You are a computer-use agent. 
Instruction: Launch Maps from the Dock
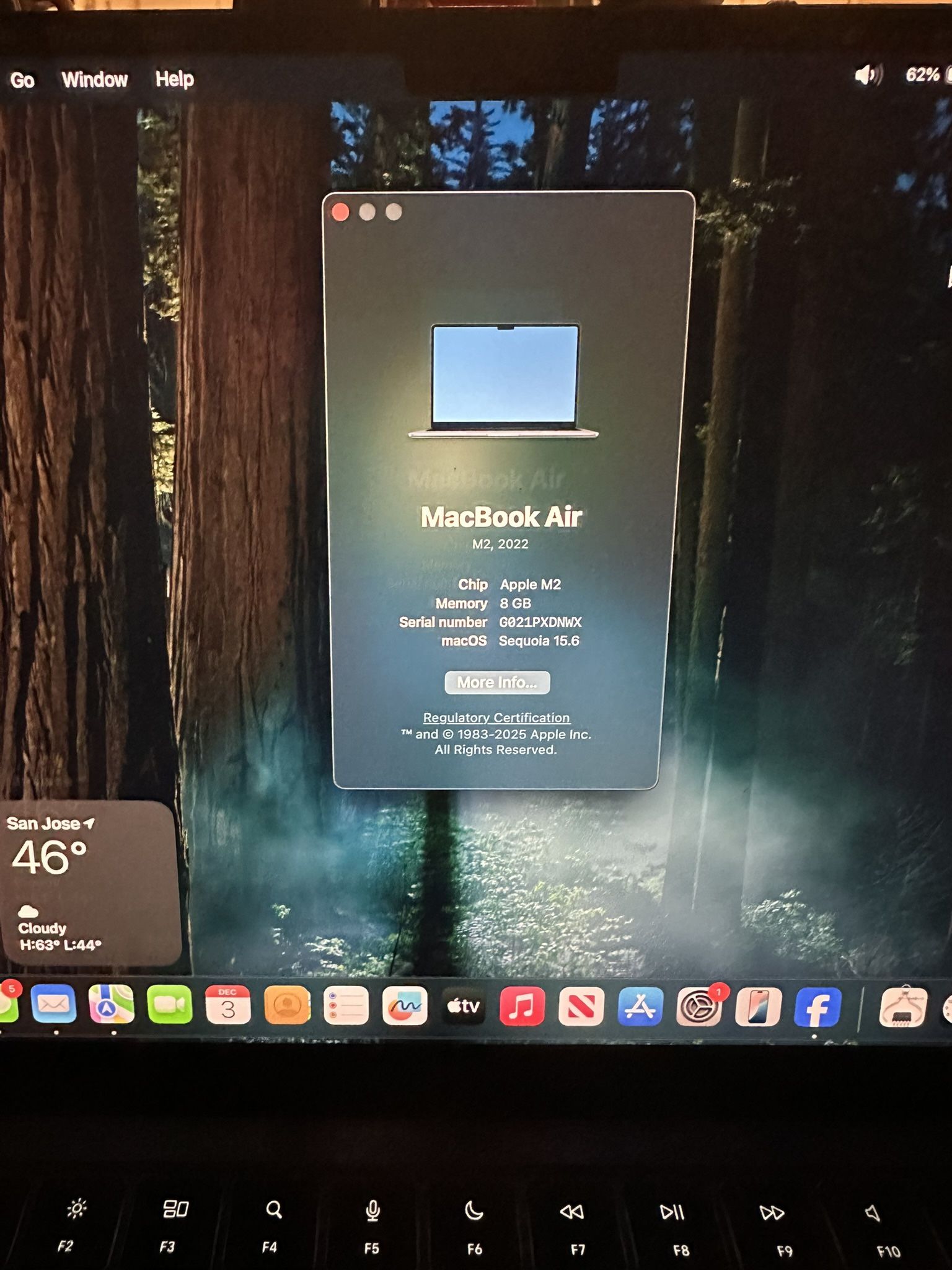(x=112, y=1004)
